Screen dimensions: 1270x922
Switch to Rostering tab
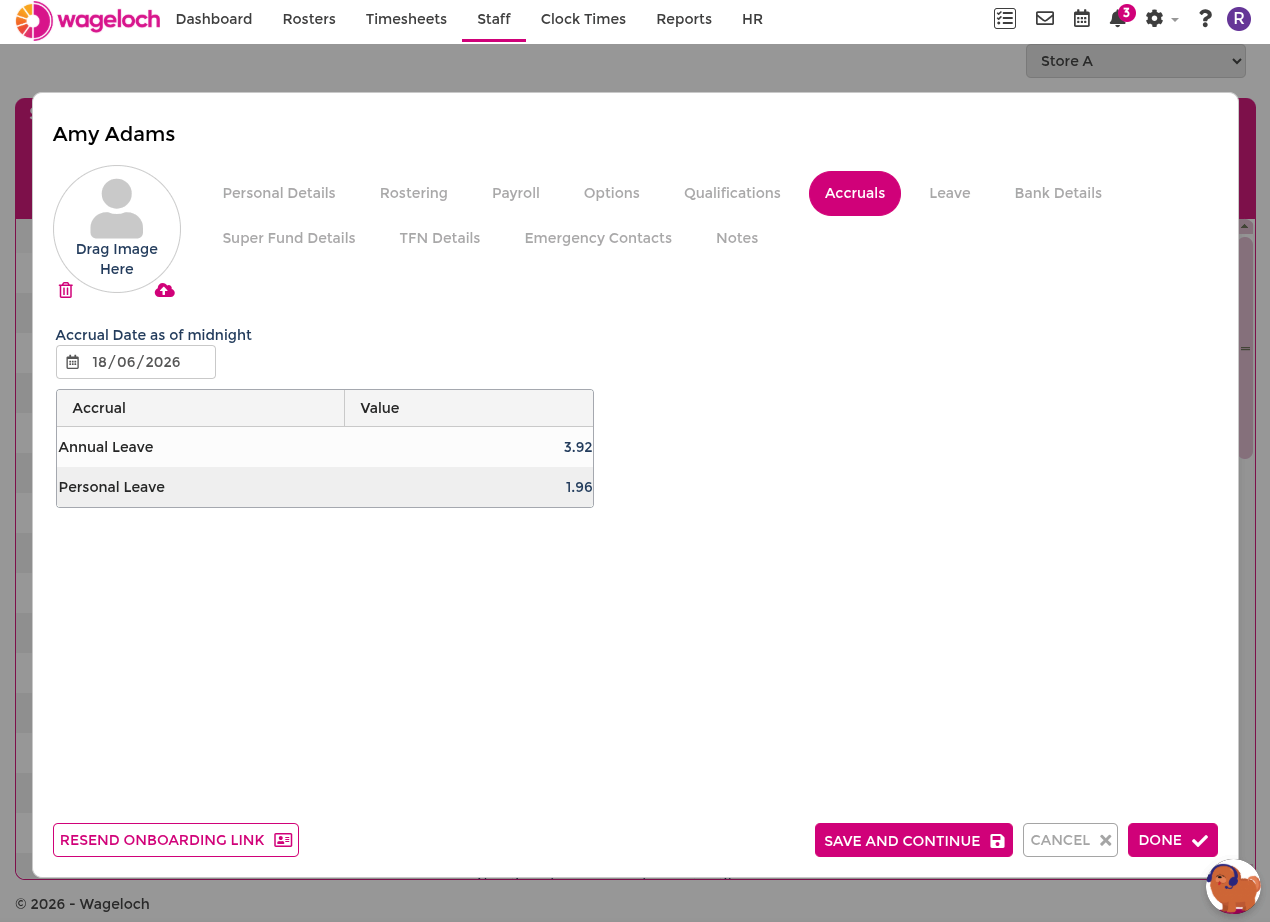click(414, 193)
